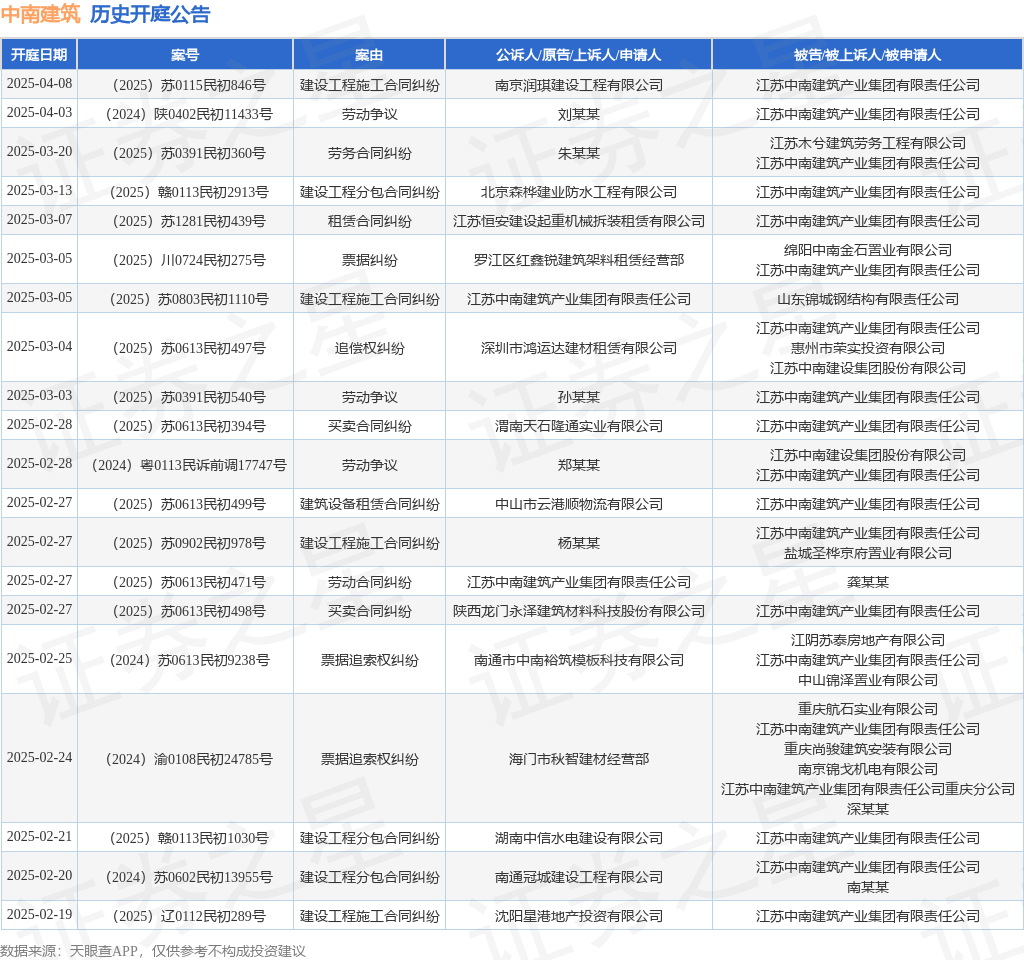Click plaintiff 陕西龙门永泽建筑材料科技股份有限公司
Screen dimensions: 1024x960
pos(578,611)
